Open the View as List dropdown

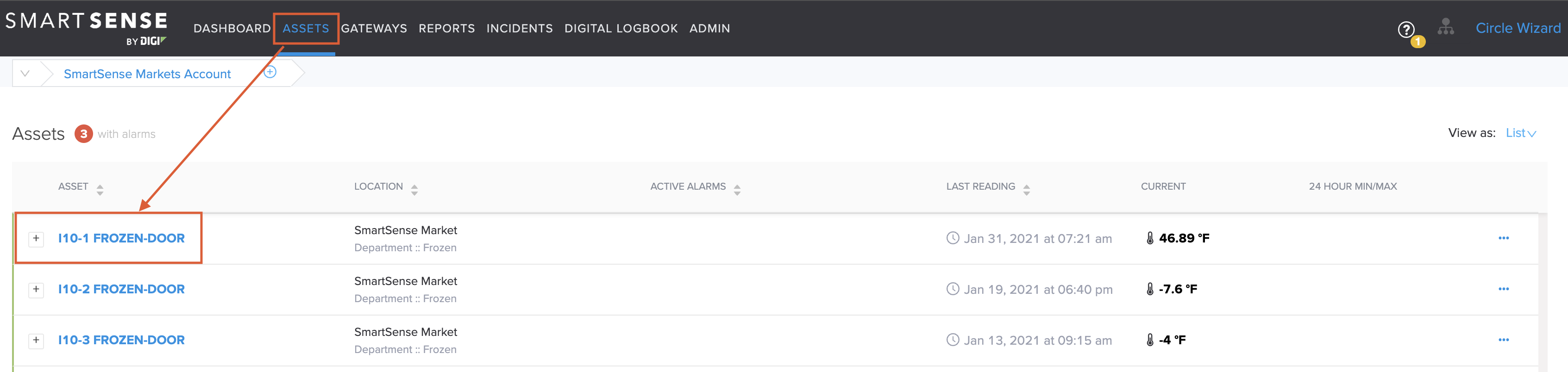click(1520, 133)
